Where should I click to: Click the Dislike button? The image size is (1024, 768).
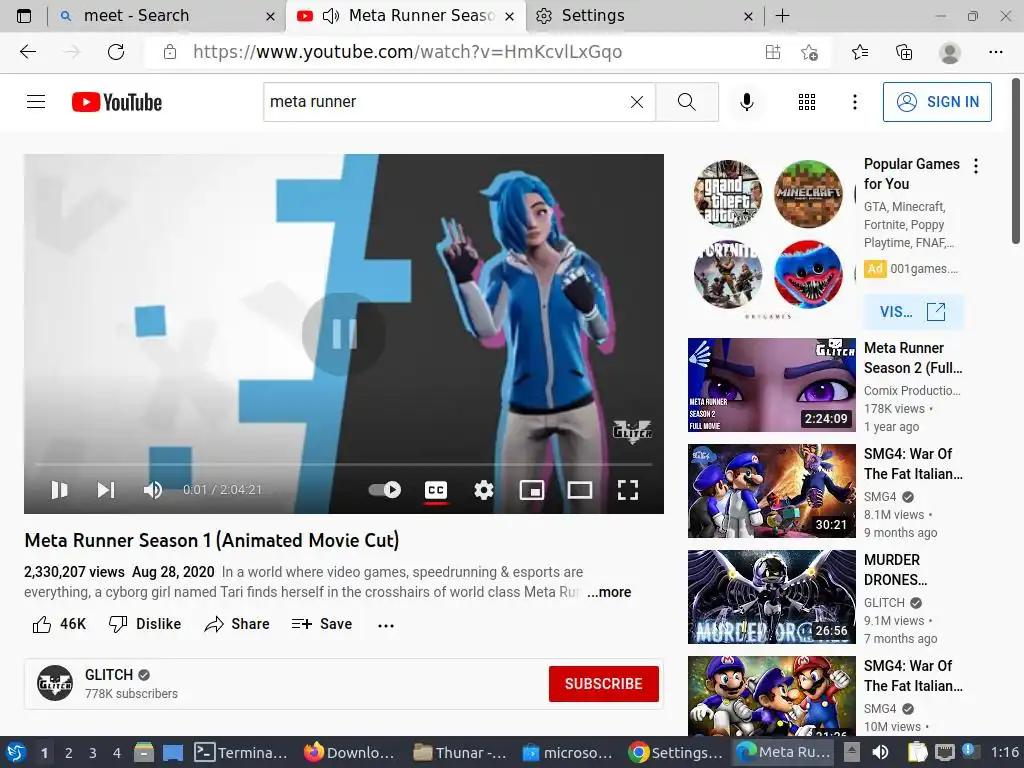tap(144, 624)
